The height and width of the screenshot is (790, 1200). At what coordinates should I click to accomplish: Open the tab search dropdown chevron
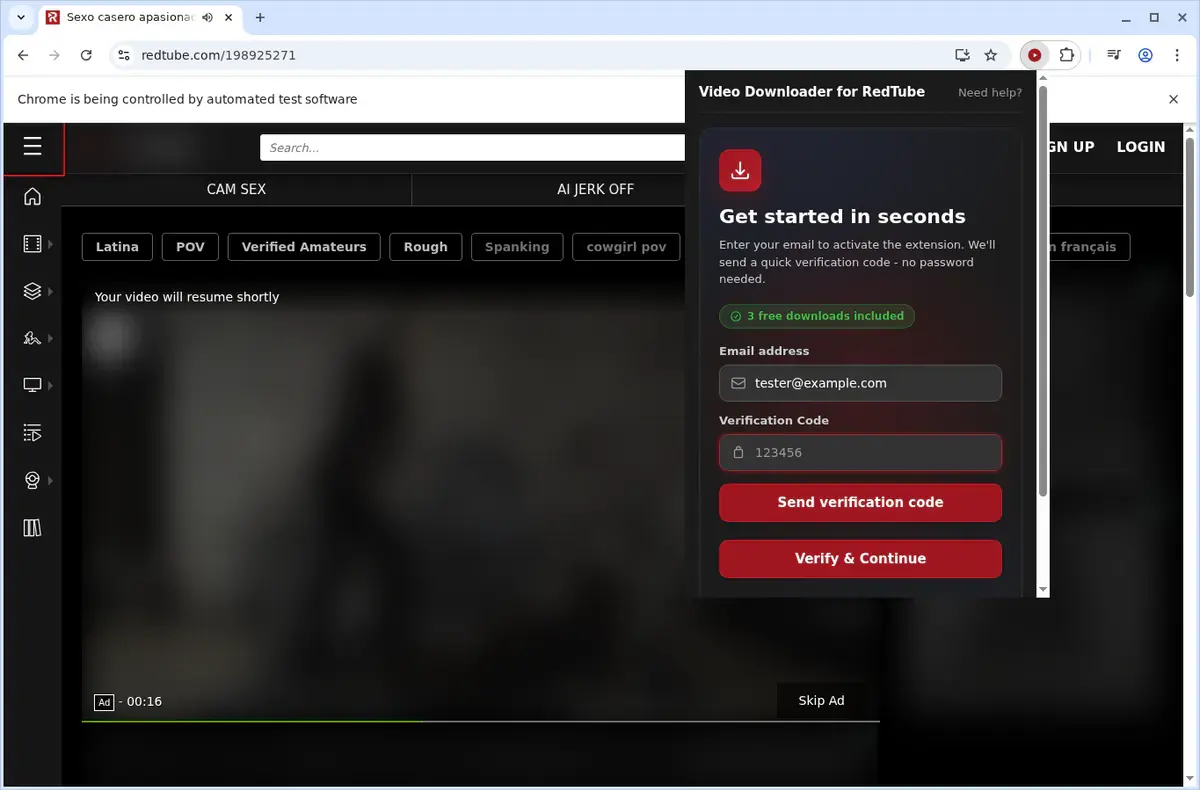(20, 17)
